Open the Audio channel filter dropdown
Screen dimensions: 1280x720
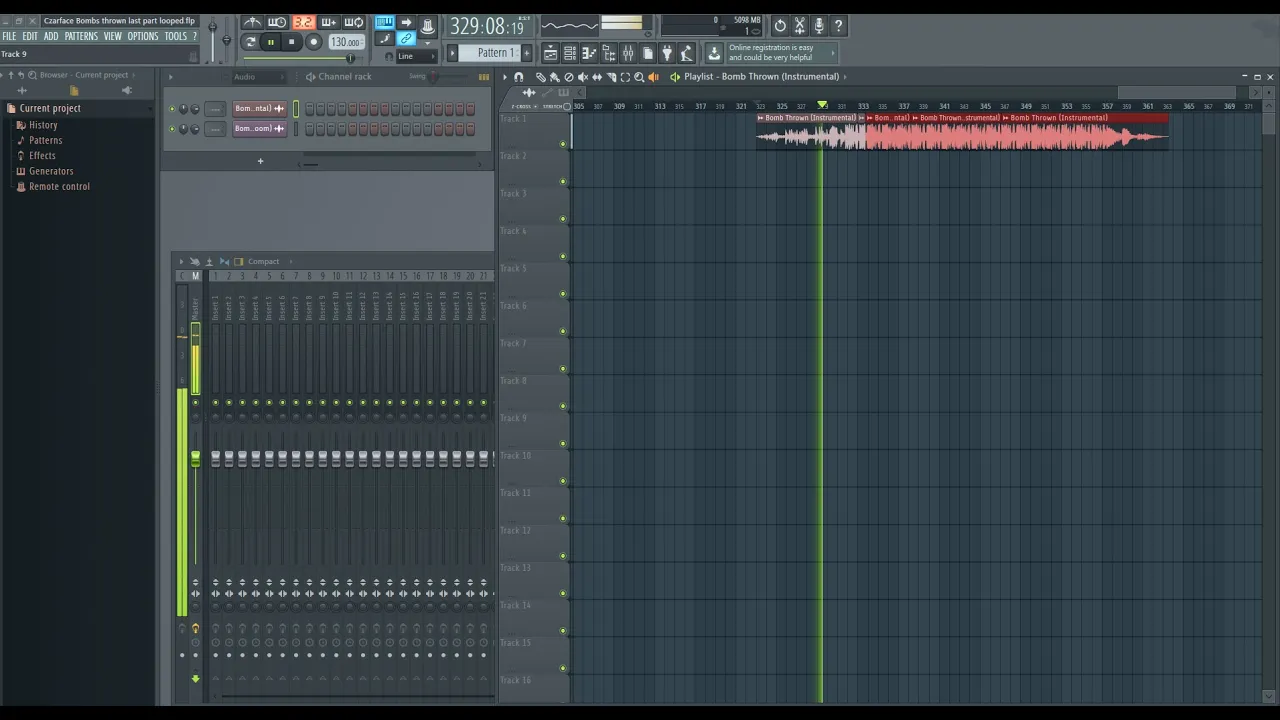(x=259, y=77)
